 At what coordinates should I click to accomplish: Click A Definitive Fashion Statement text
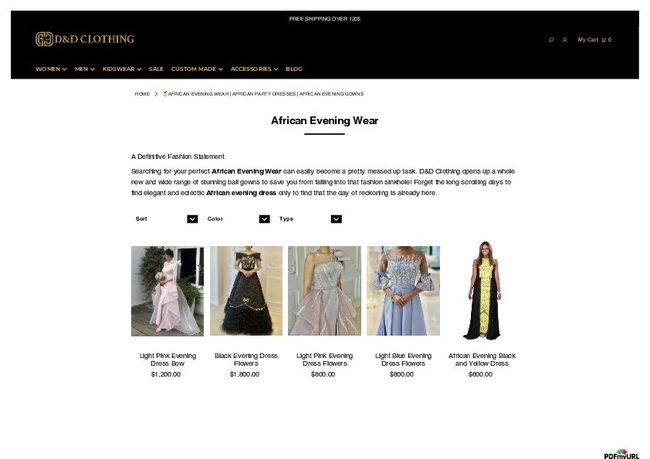point(177,157)
